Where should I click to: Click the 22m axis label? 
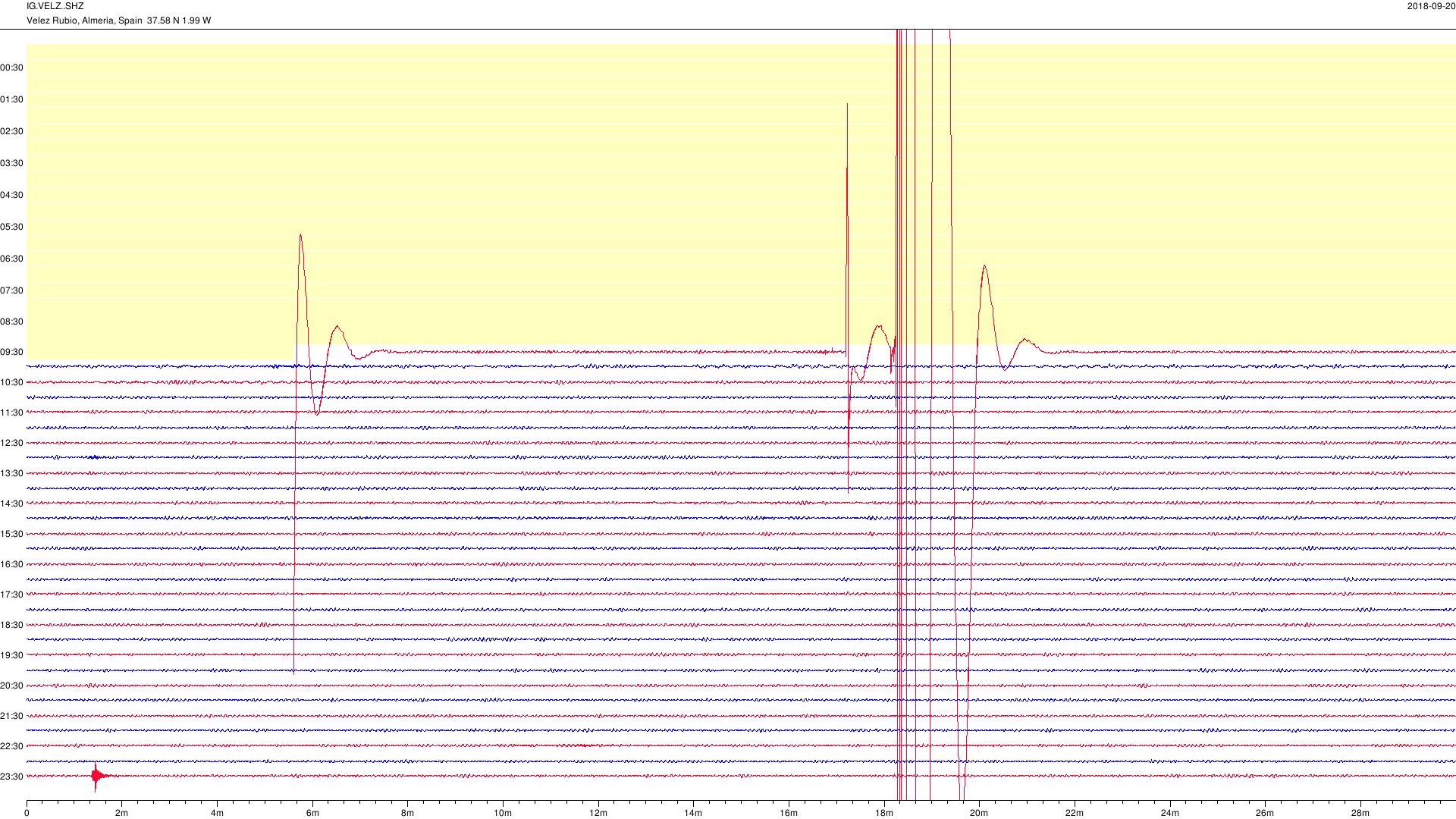(1075, 813)
